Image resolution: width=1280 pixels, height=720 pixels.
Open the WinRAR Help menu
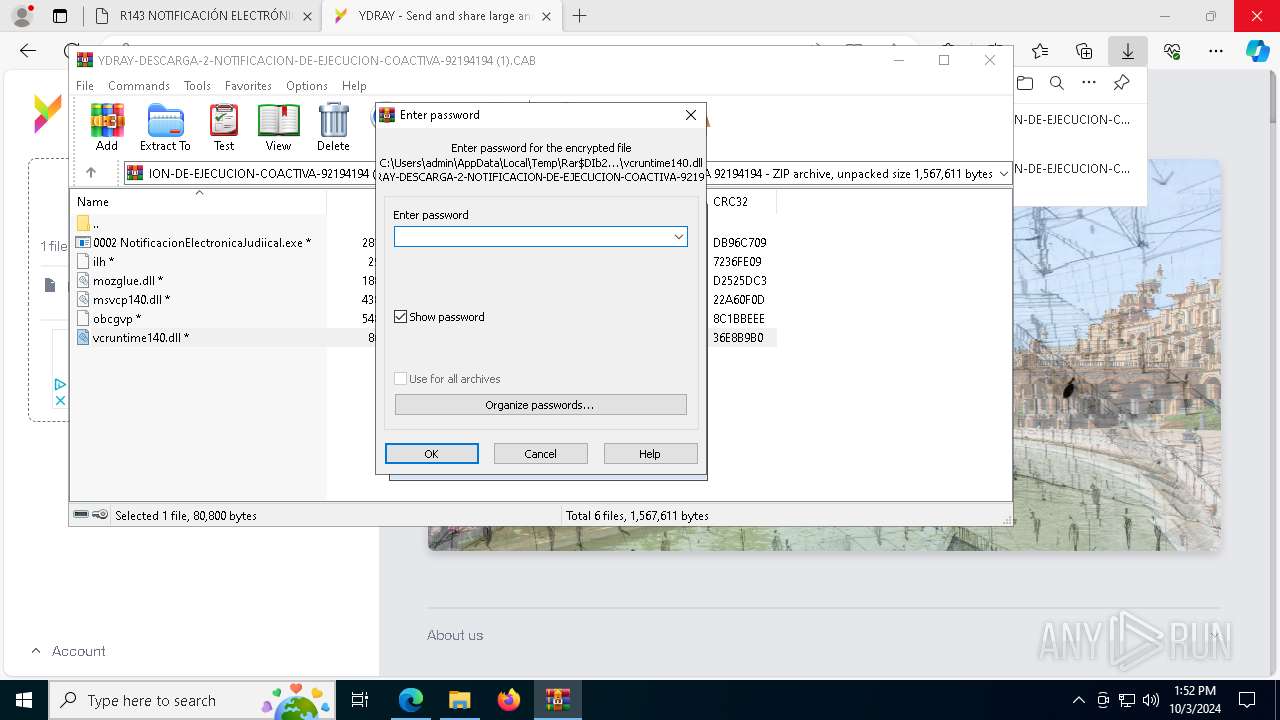[x=354, y=86]
